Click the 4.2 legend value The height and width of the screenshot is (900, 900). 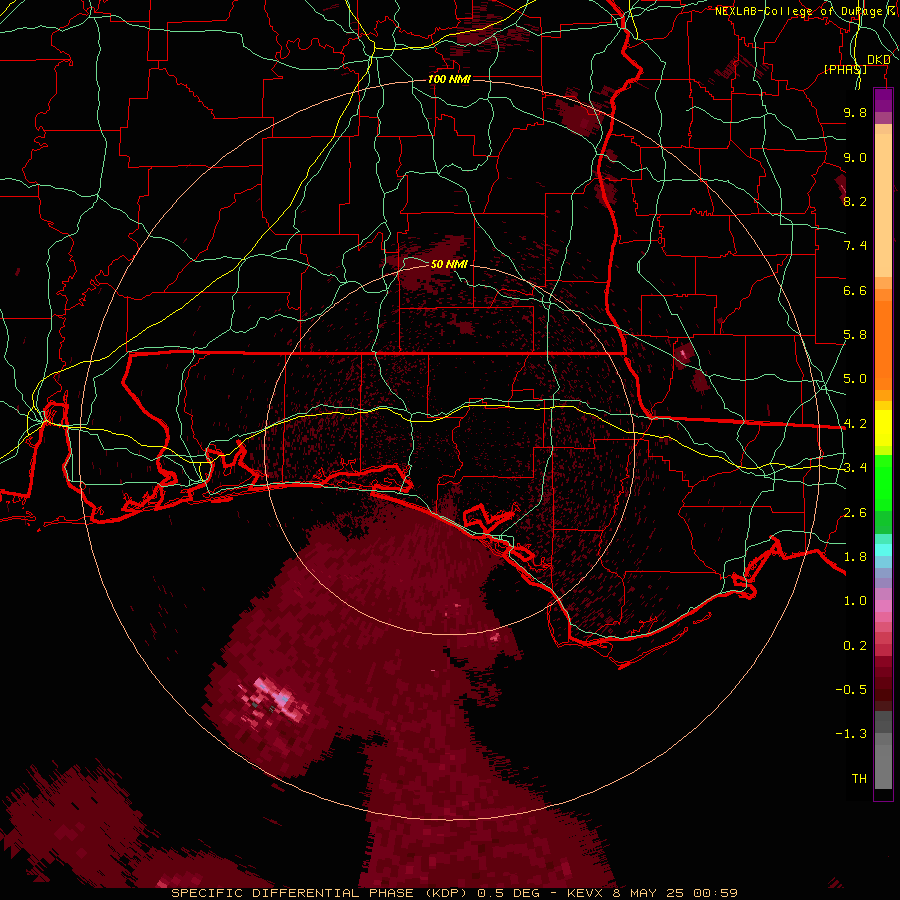[x=855, y=424]
